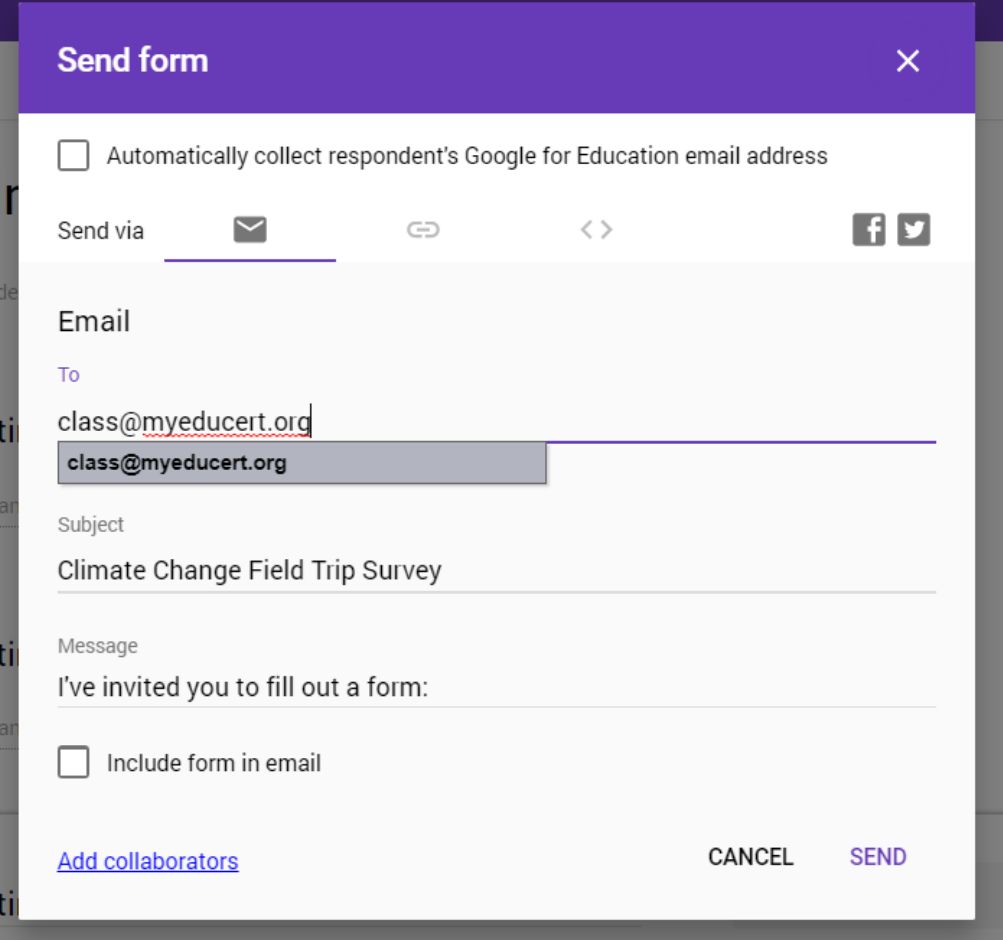Click the Automatically collect email address label

coord(467,156)
